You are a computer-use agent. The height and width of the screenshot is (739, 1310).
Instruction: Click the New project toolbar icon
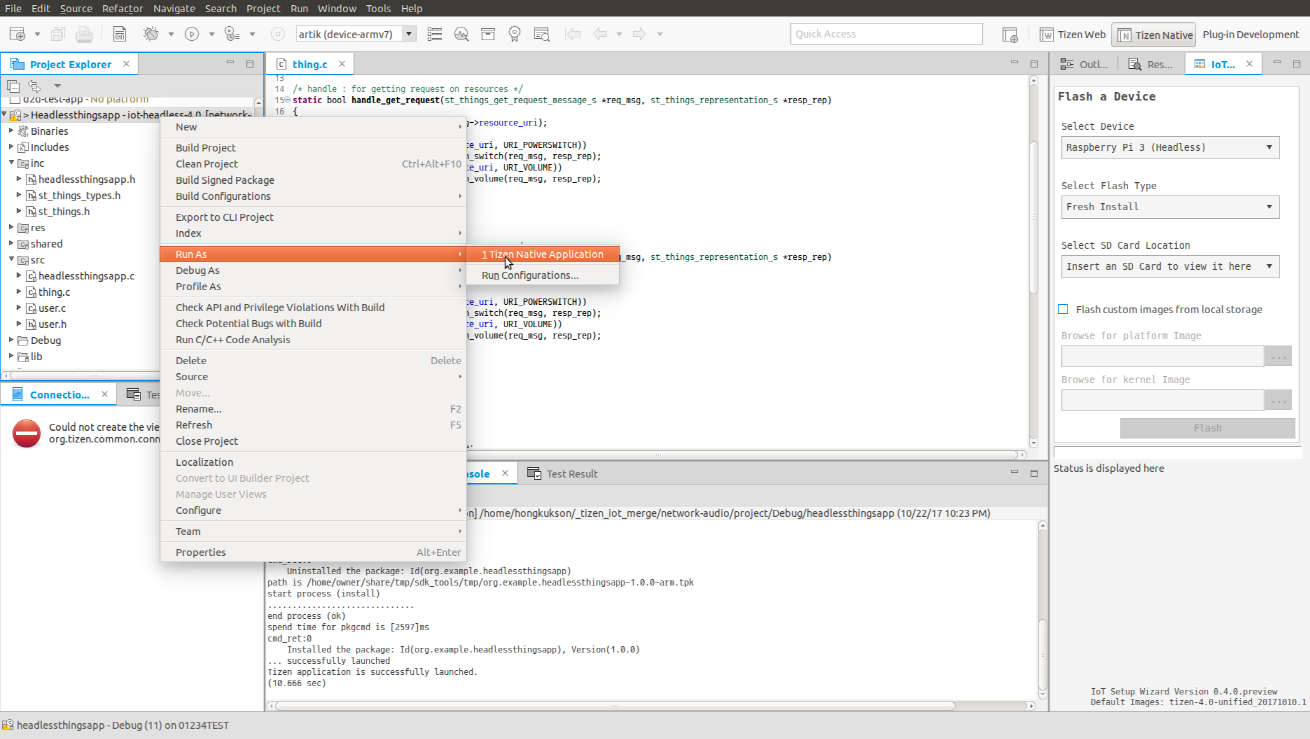17,34
